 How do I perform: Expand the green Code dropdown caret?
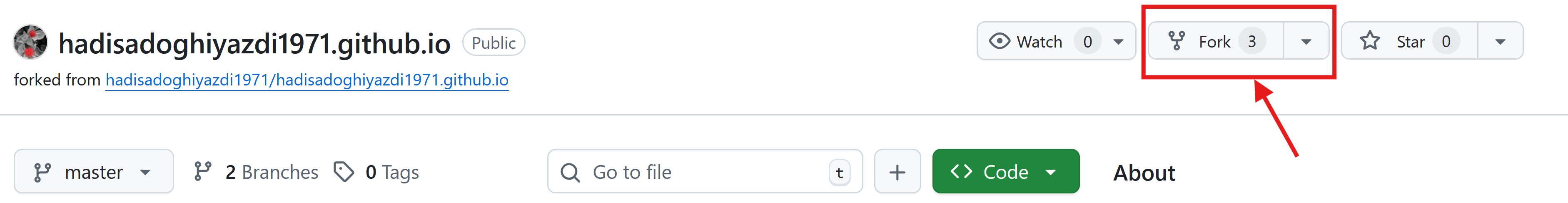click(1051, 172)
